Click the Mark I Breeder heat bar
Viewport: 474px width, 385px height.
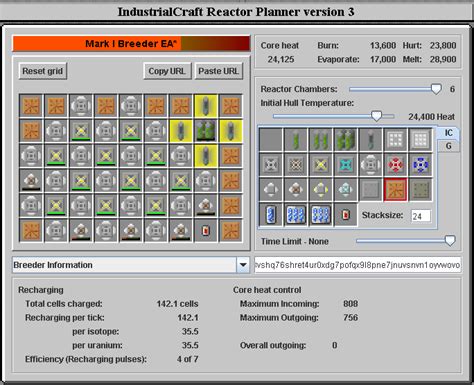point(131,44)
